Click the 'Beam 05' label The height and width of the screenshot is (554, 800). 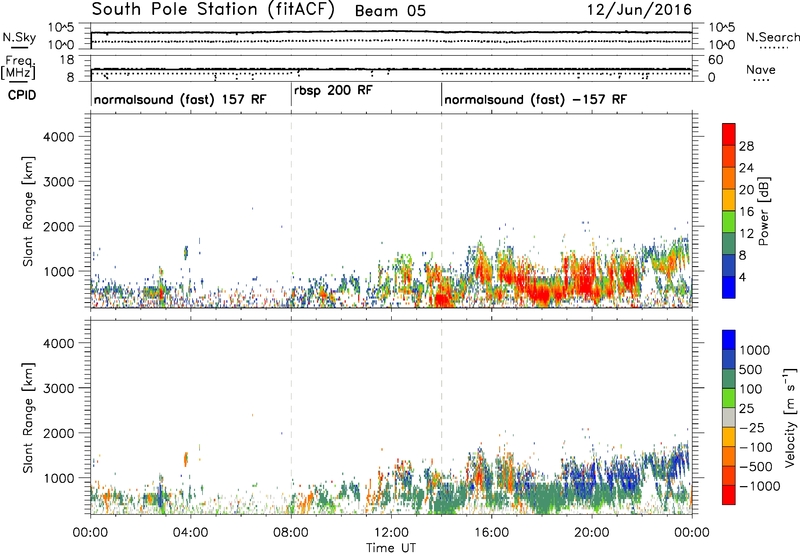390,11
